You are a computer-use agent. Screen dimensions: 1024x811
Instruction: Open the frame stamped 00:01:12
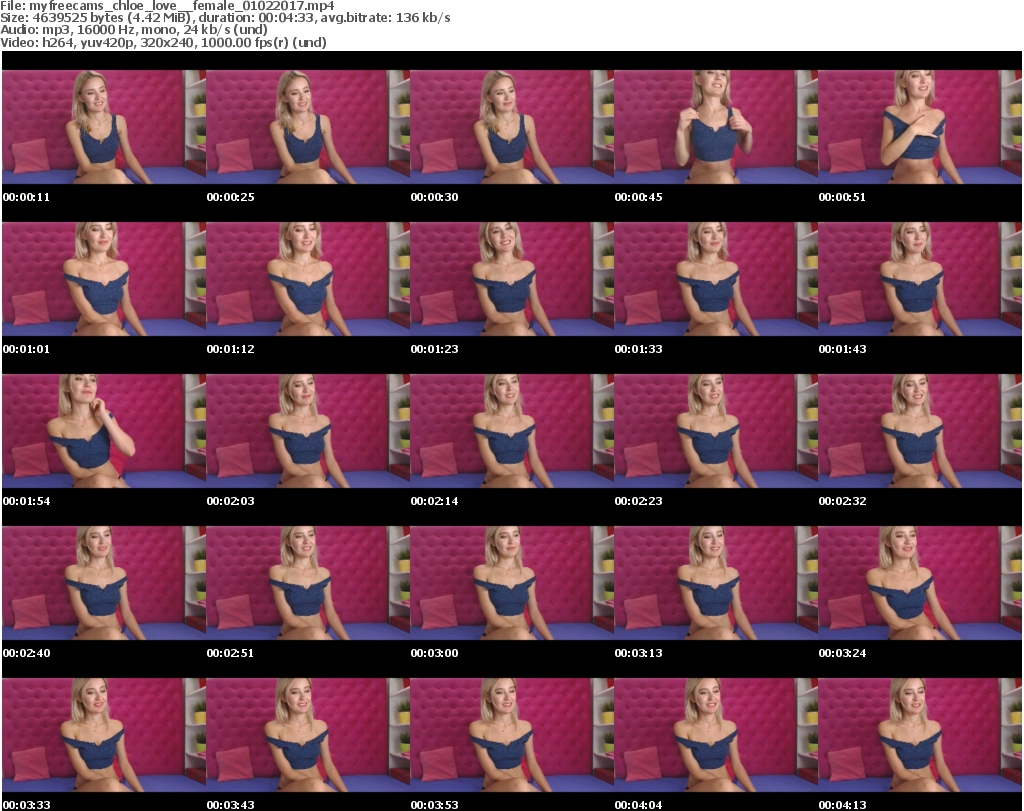pyautogui.click(x=308, y=279)
